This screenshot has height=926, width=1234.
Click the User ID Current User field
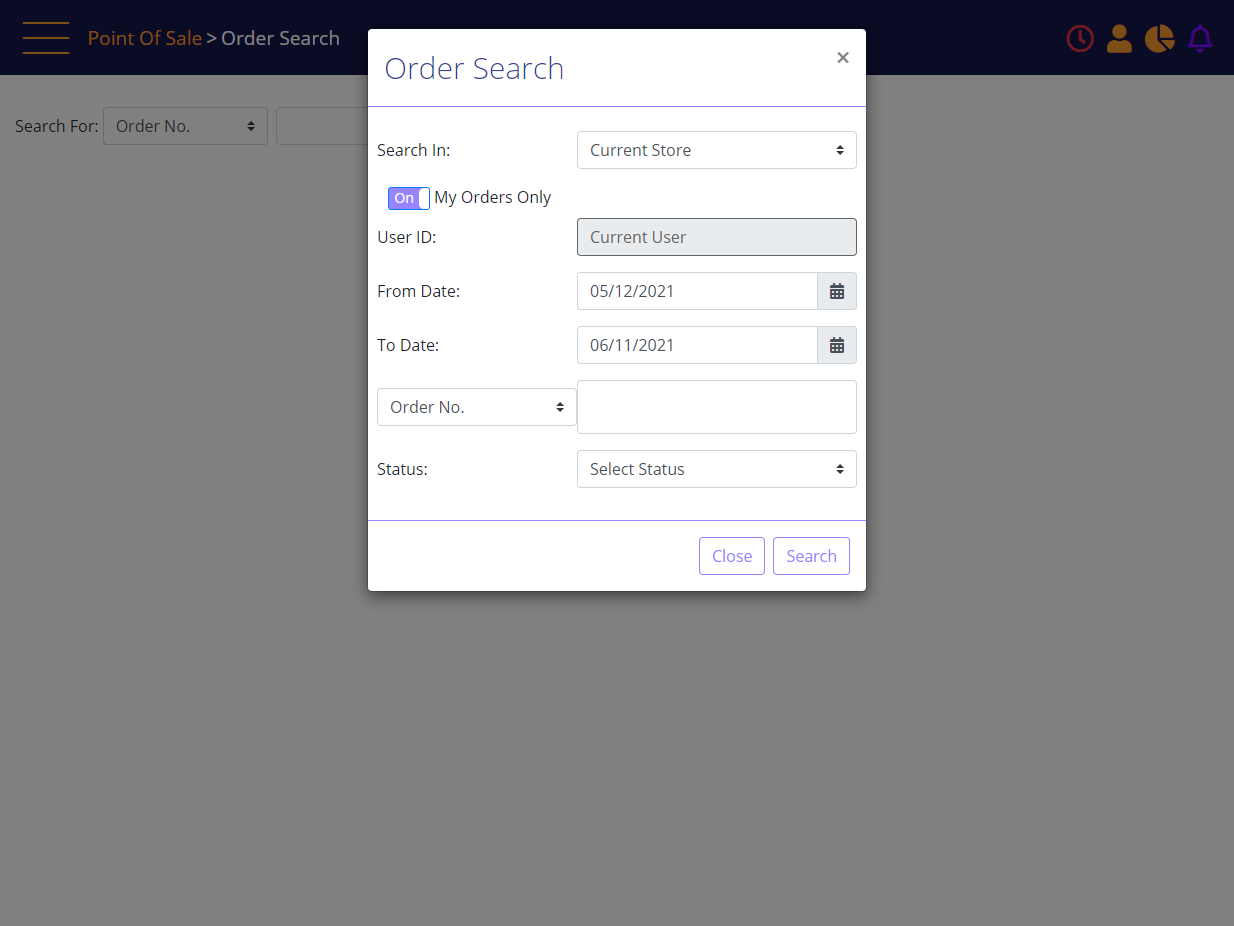pos(717,237)
